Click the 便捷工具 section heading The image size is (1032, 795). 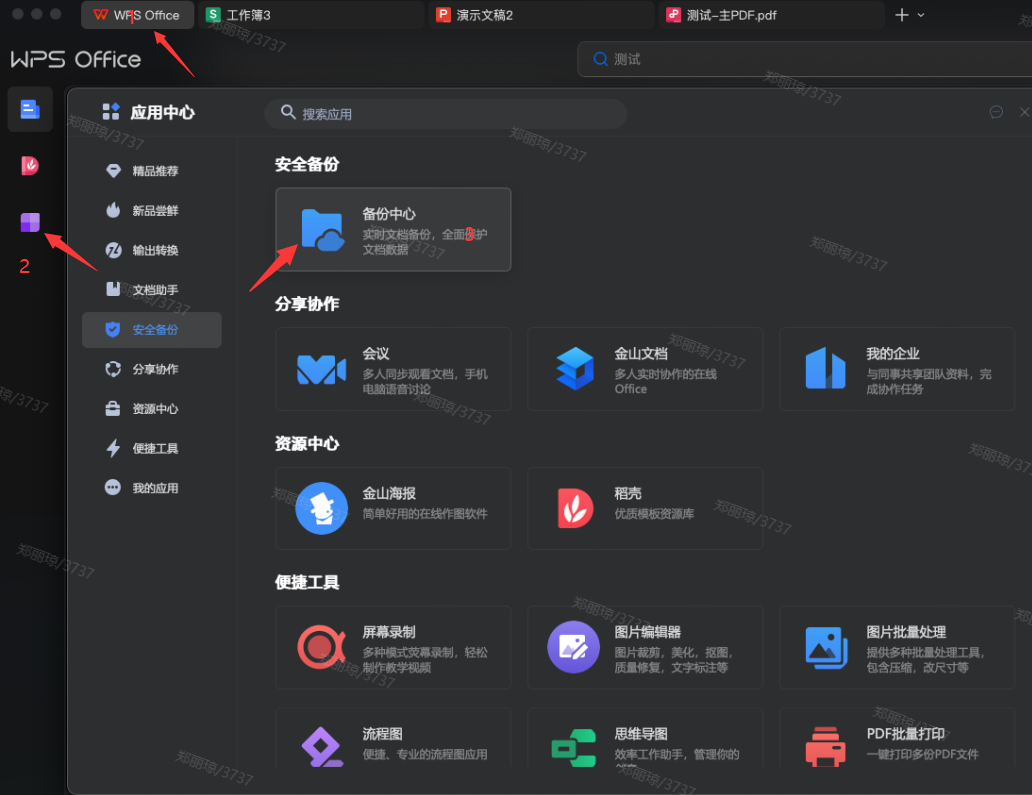point(307,582)
